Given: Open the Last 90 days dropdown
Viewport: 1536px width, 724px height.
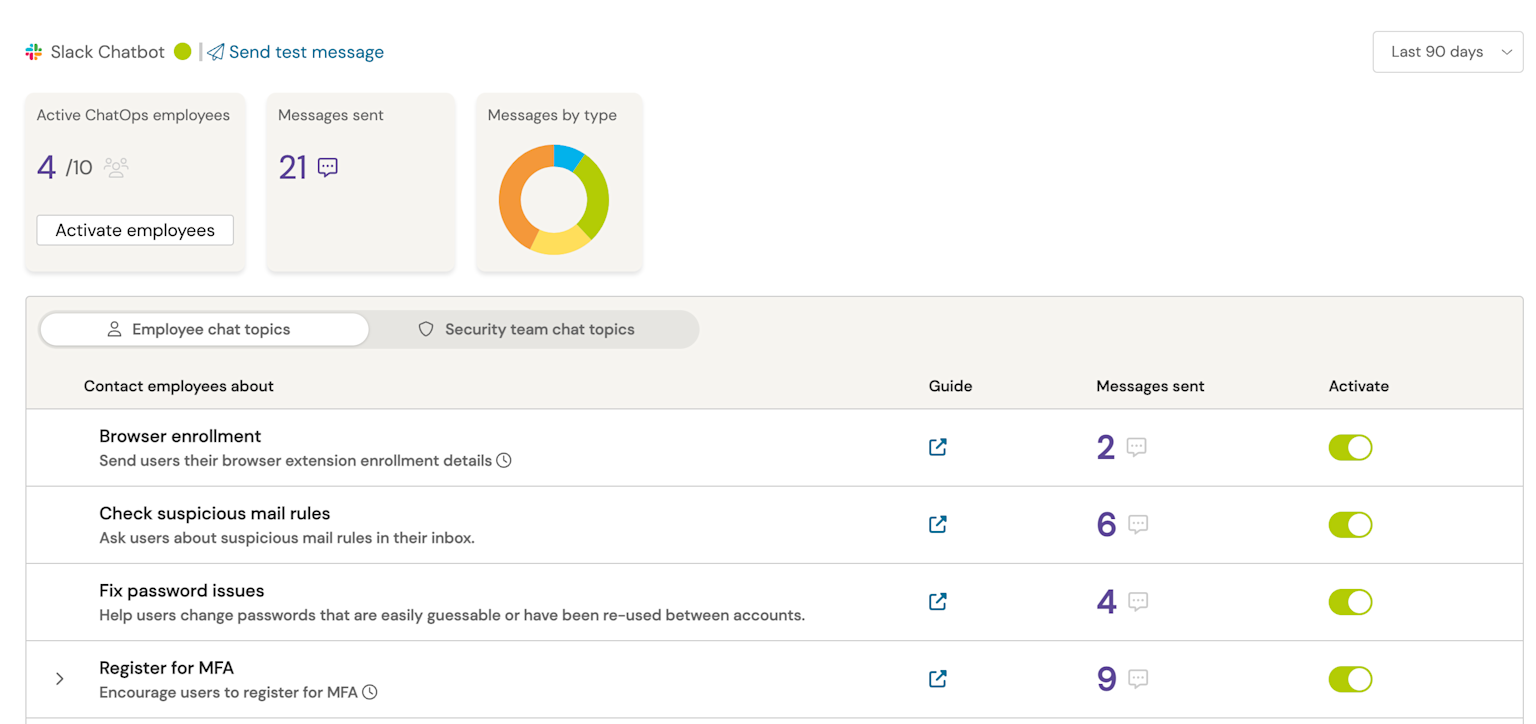Looking at the screenshot, I should tap(1447, 52).
